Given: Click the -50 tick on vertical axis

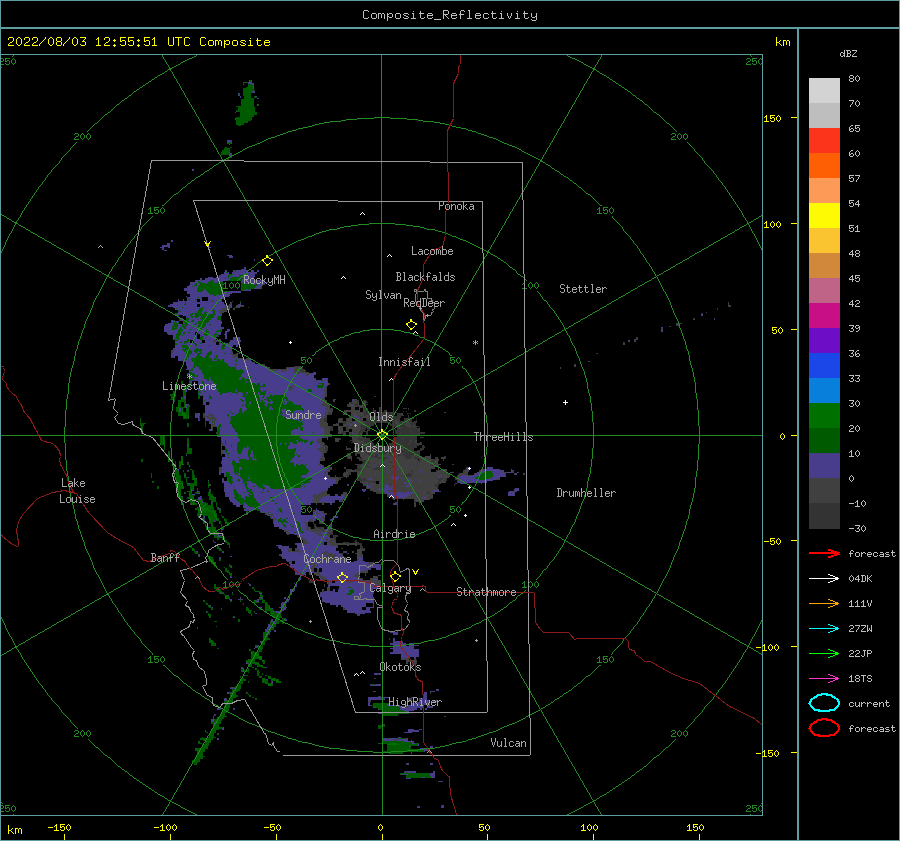Looking at the screenshot, I should [772, 541].
